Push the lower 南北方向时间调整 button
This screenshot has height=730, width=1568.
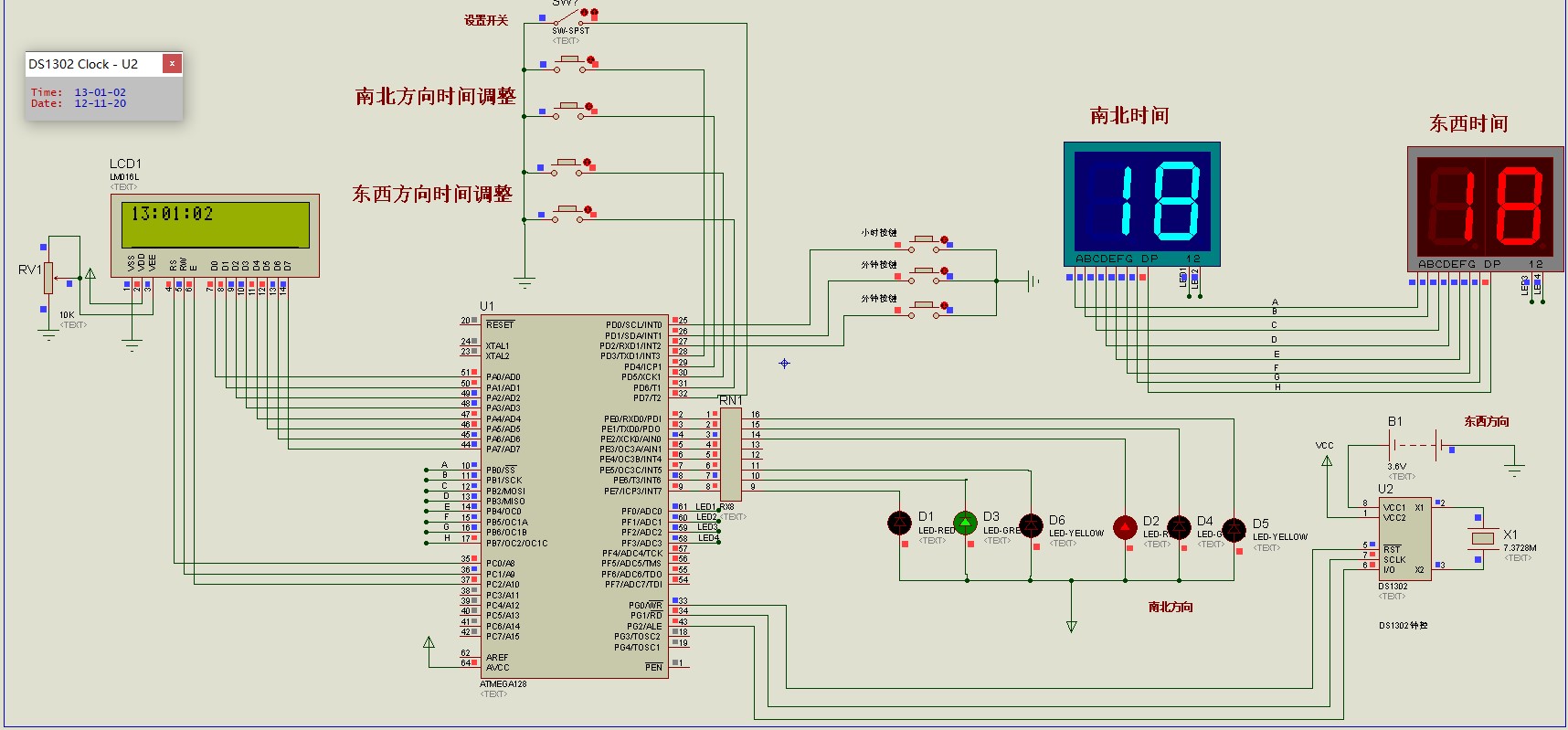click(568, 110)
